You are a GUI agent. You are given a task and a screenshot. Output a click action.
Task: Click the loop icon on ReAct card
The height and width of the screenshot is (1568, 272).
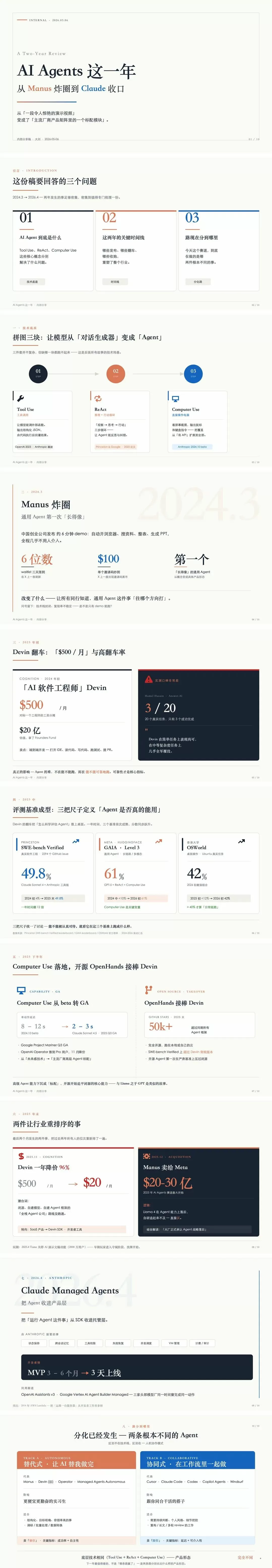pyautogui.click(x=98, y=399)
